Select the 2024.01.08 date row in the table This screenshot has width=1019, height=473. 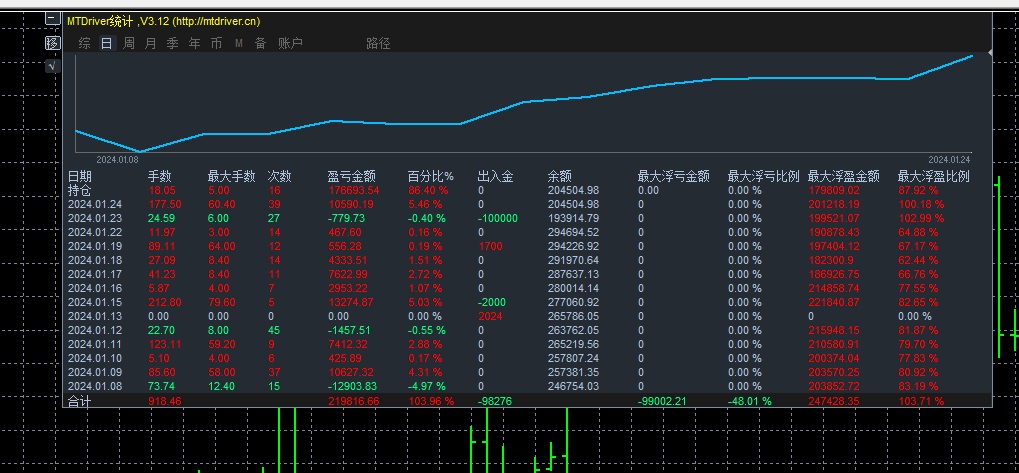(x=95, y=387)
